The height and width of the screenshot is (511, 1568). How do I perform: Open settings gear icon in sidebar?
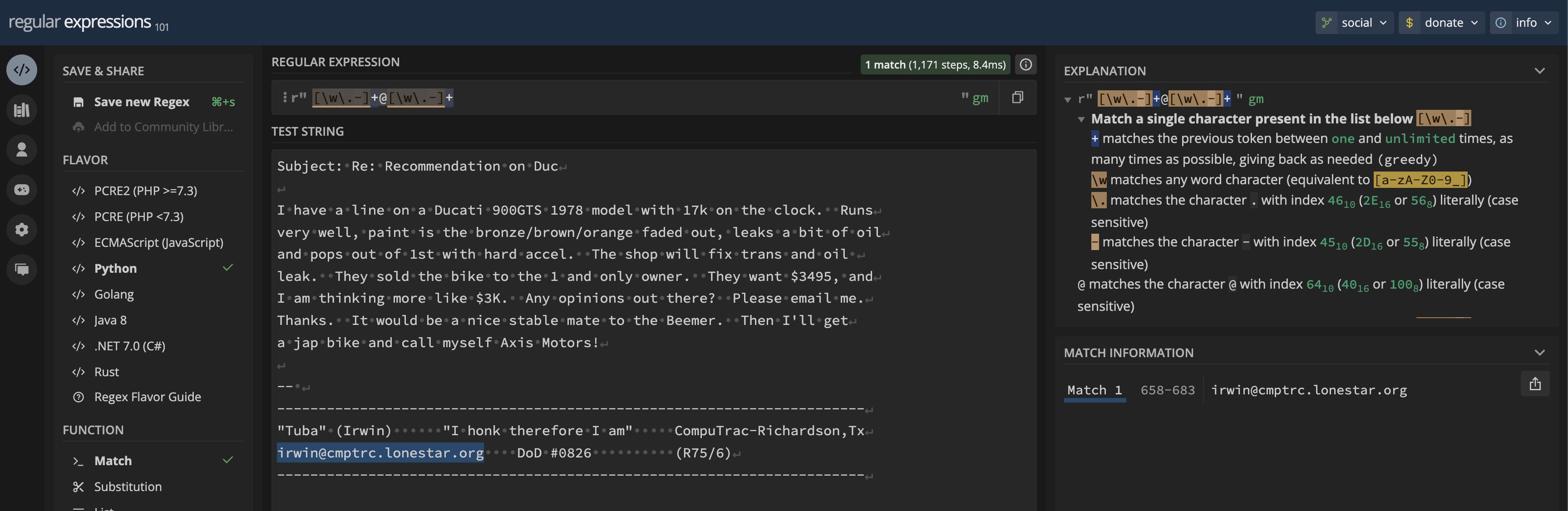point(22,229)
